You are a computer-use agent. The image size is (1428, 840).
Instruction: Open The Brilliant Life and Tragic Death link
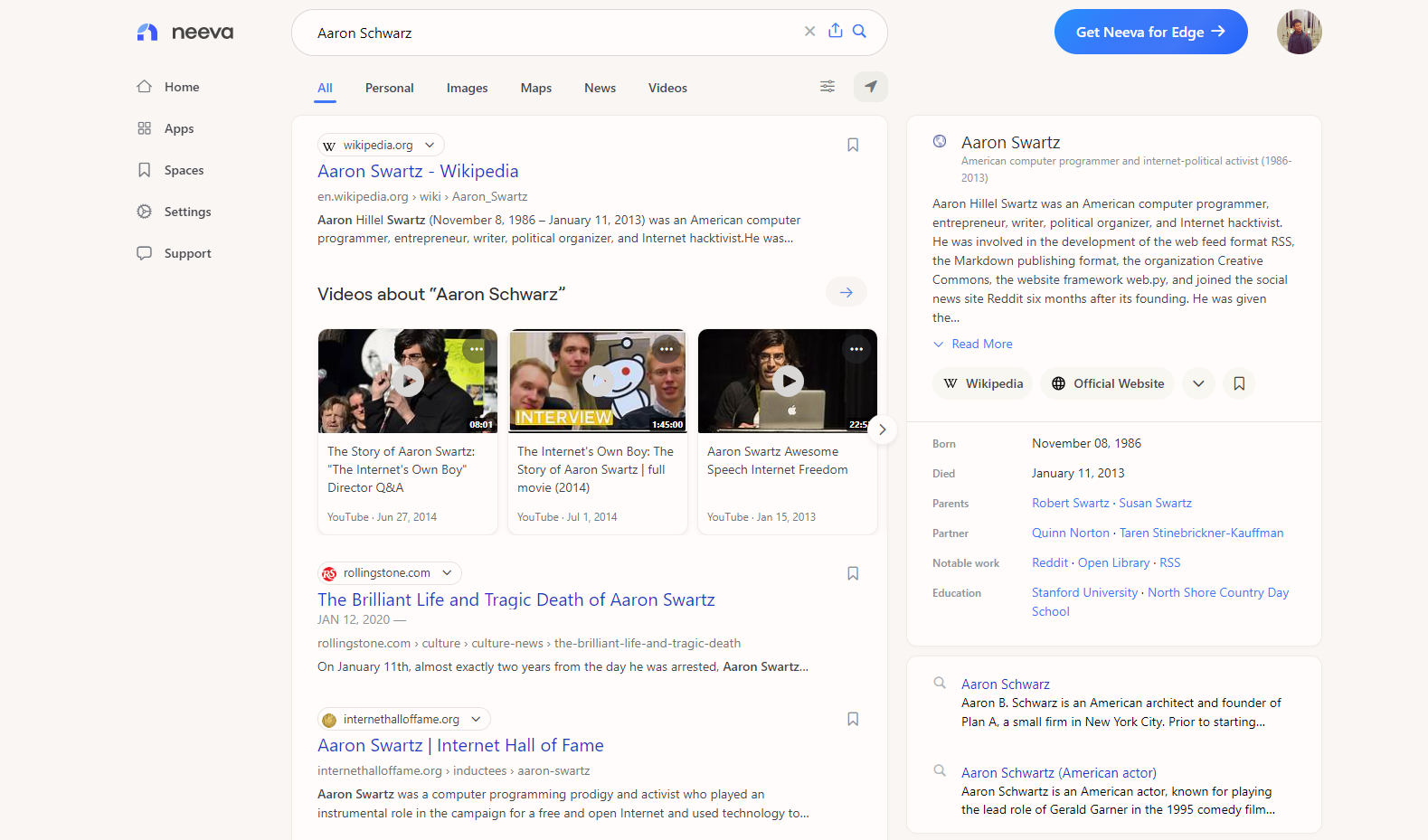point(516,599)
